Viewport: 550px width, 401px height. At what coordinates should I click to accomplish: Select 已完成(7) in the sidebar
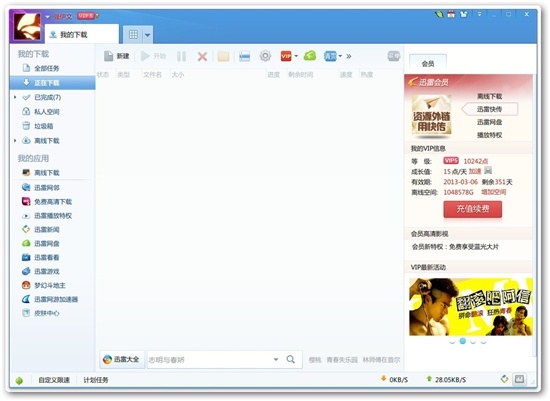(53, 97)
